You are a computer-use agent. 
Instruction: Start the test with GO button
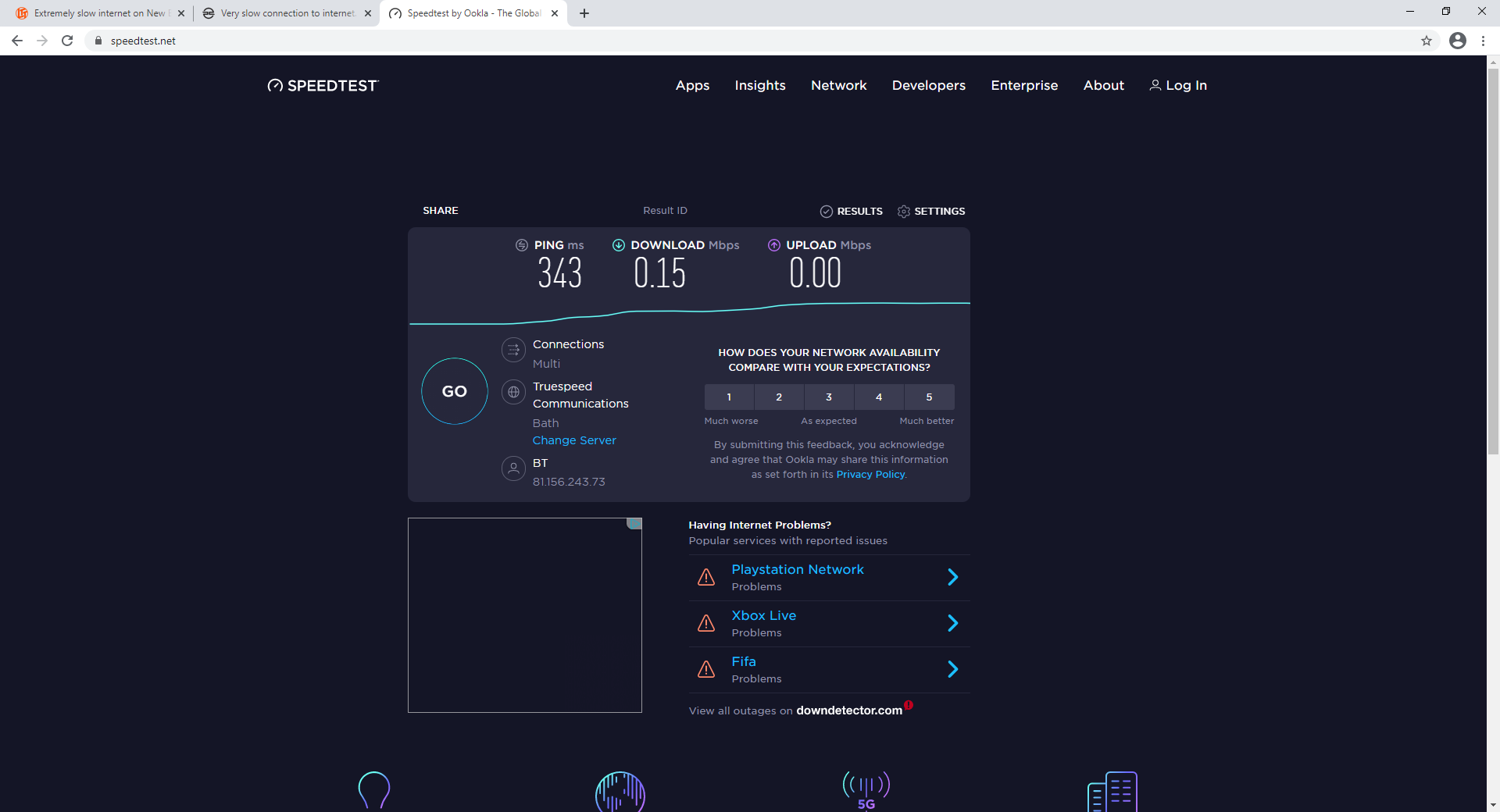(x=455, y=391)
